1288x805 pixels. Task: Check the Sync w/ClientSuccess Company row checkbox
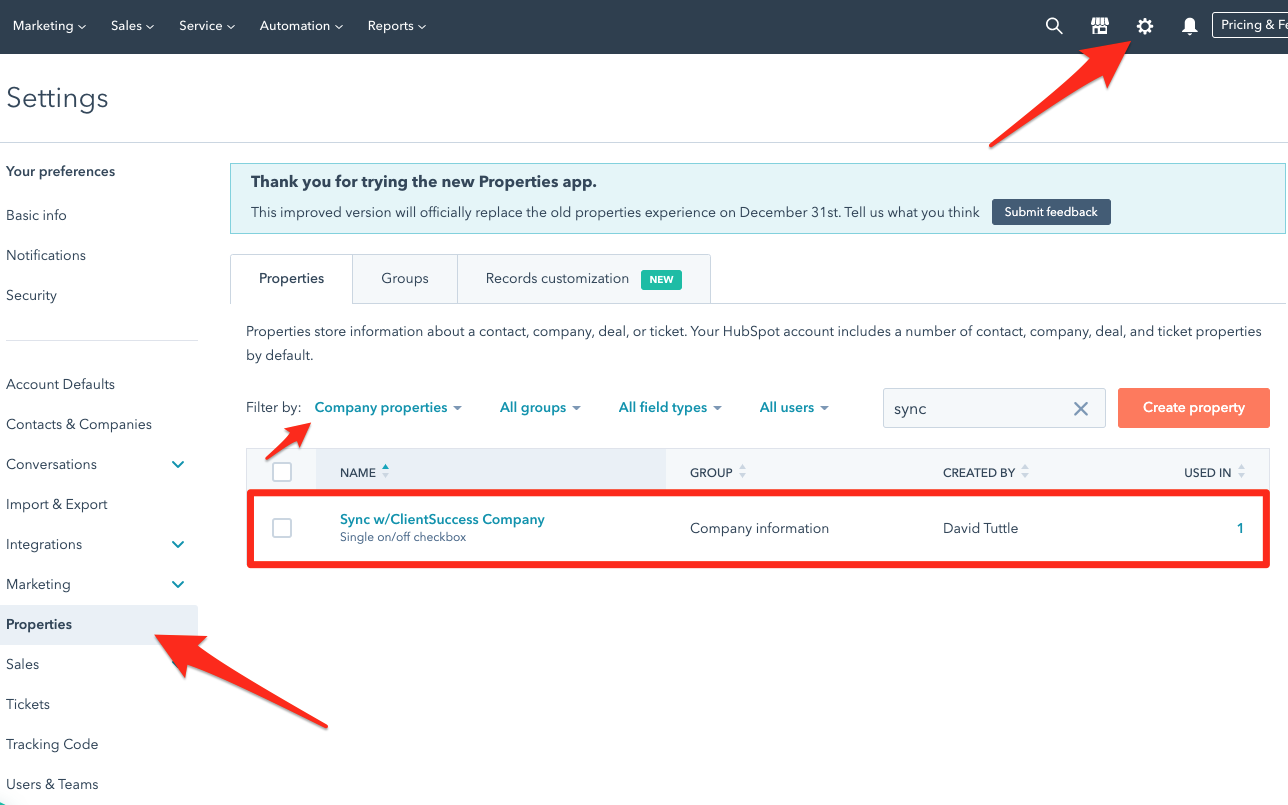(282, 528)
